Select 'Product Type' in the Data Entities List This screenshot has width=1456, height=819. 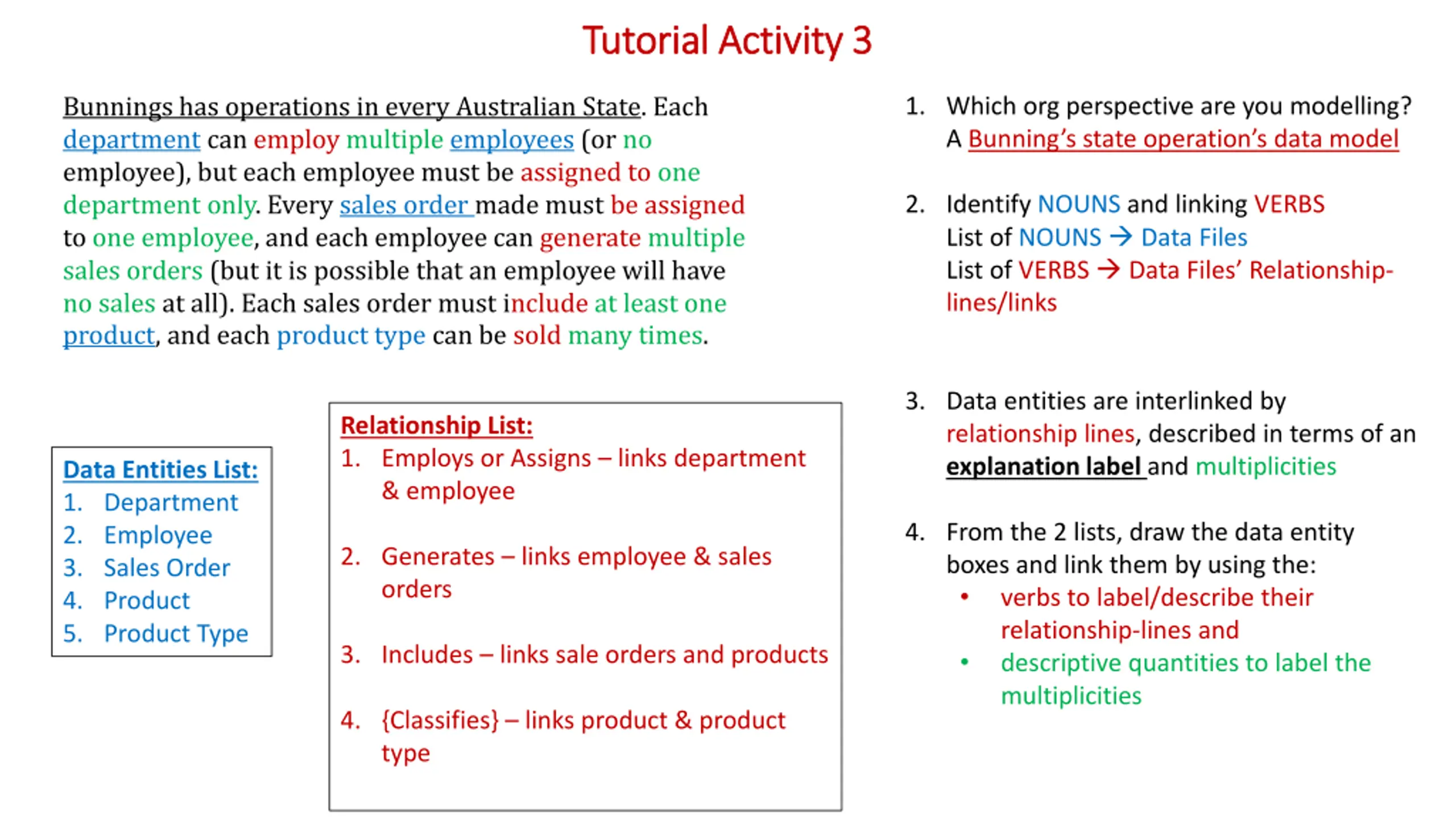(176, 634)
